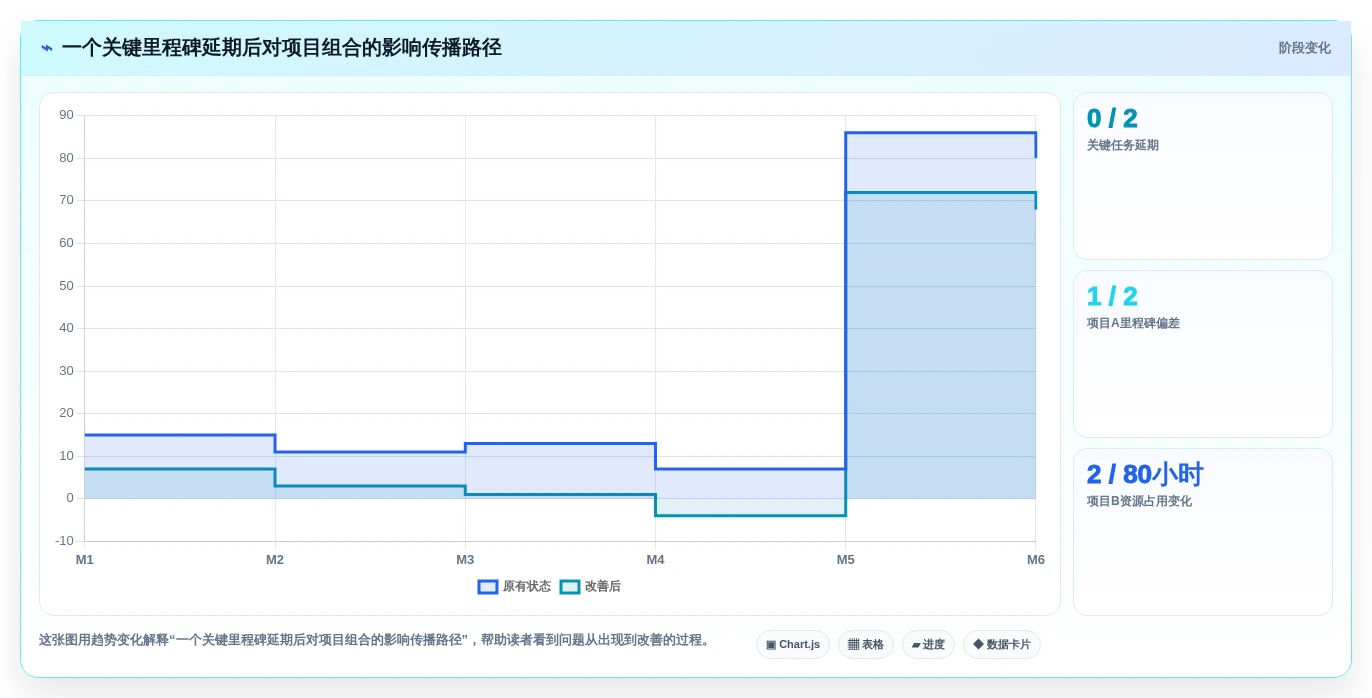1372x698 pixels.
Task: Click the M6 x-axis label
Action: point(1036,560)
